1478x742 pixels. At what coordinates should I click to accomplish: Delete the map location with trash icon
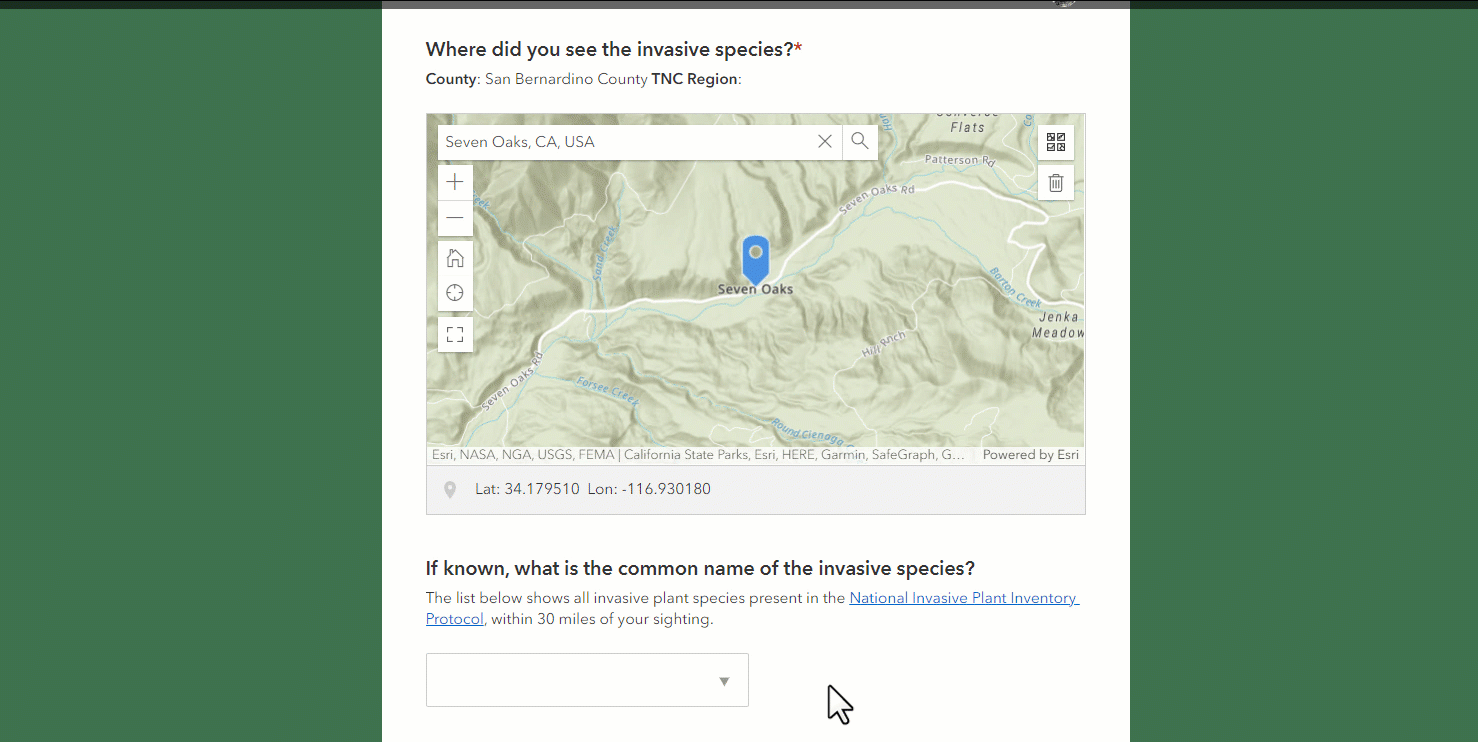pyautogui.click(x=1056, y=183)
